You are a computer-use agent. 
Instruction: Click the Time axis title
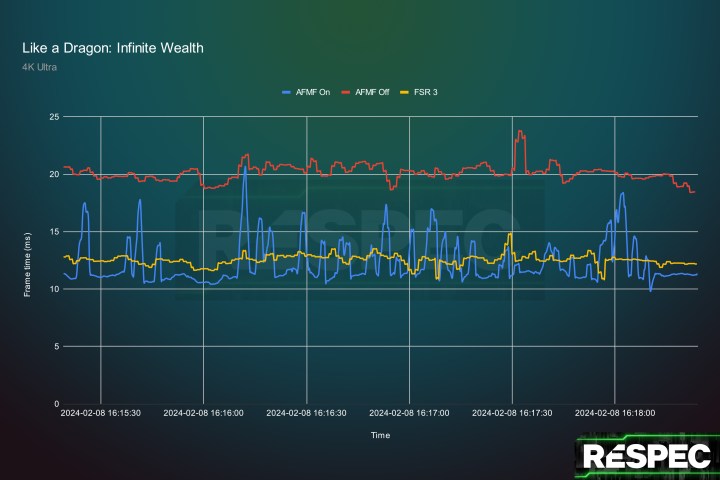[380, 435]
